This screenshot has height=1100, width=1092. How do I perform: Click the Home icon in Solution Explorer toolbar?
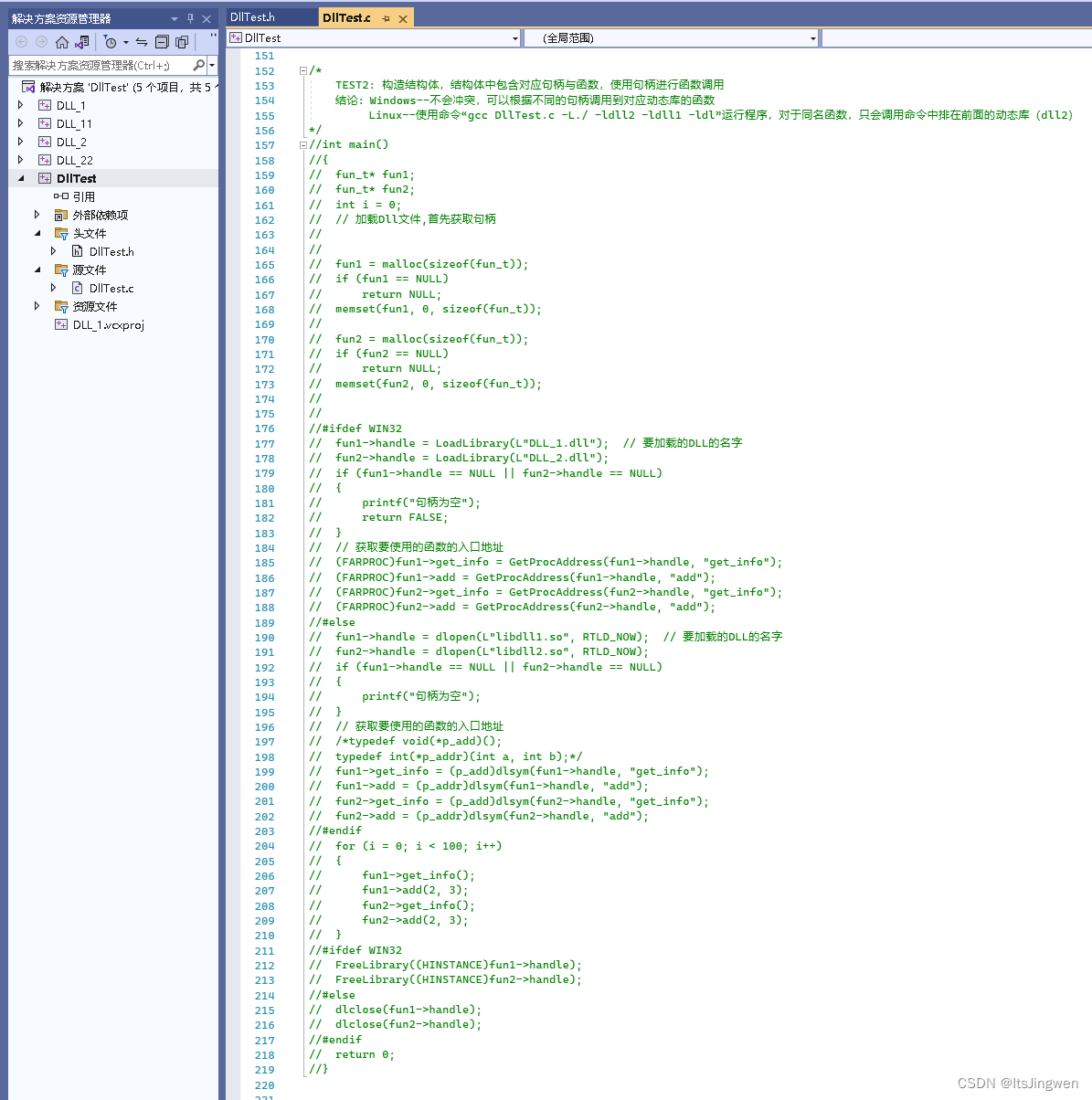pos(61,42)
